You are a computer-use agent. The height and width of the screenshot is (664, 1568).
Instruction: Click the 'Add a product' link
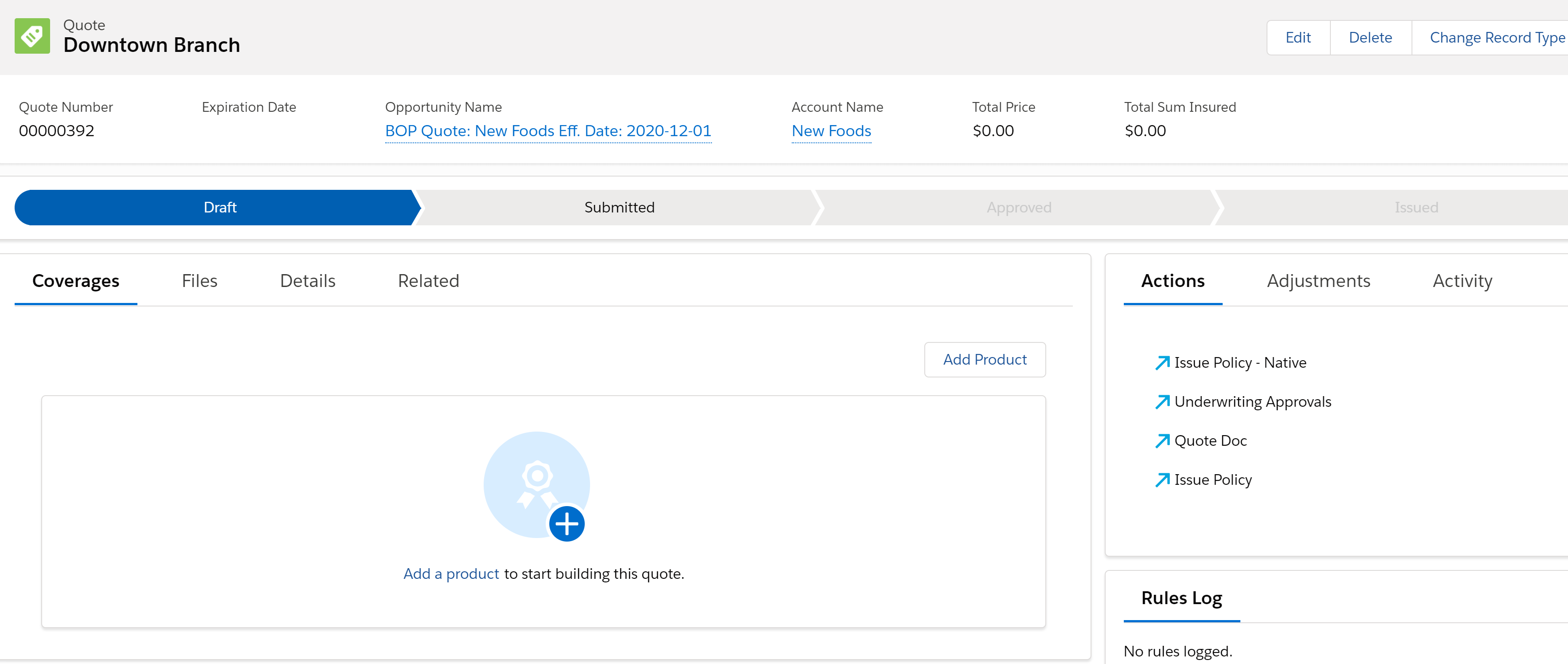click(451, 574)
